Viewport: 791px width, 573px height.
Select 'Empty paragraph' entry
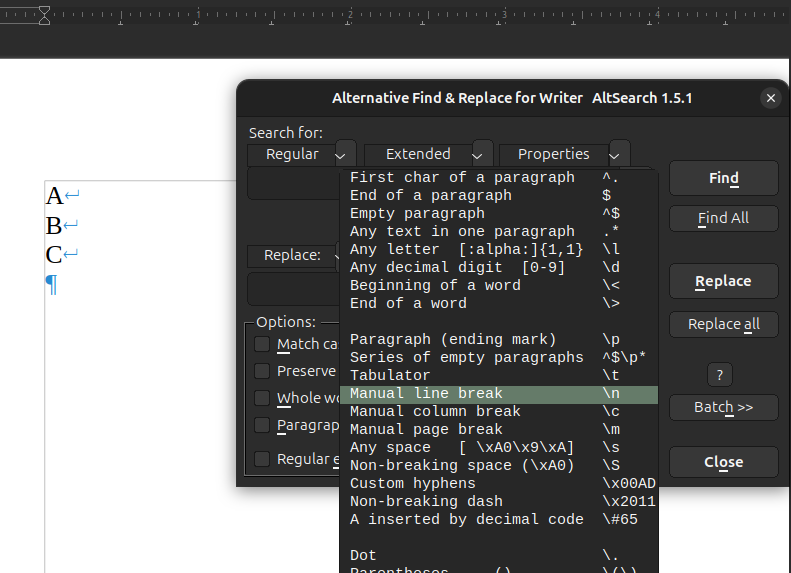pos(498,213)
